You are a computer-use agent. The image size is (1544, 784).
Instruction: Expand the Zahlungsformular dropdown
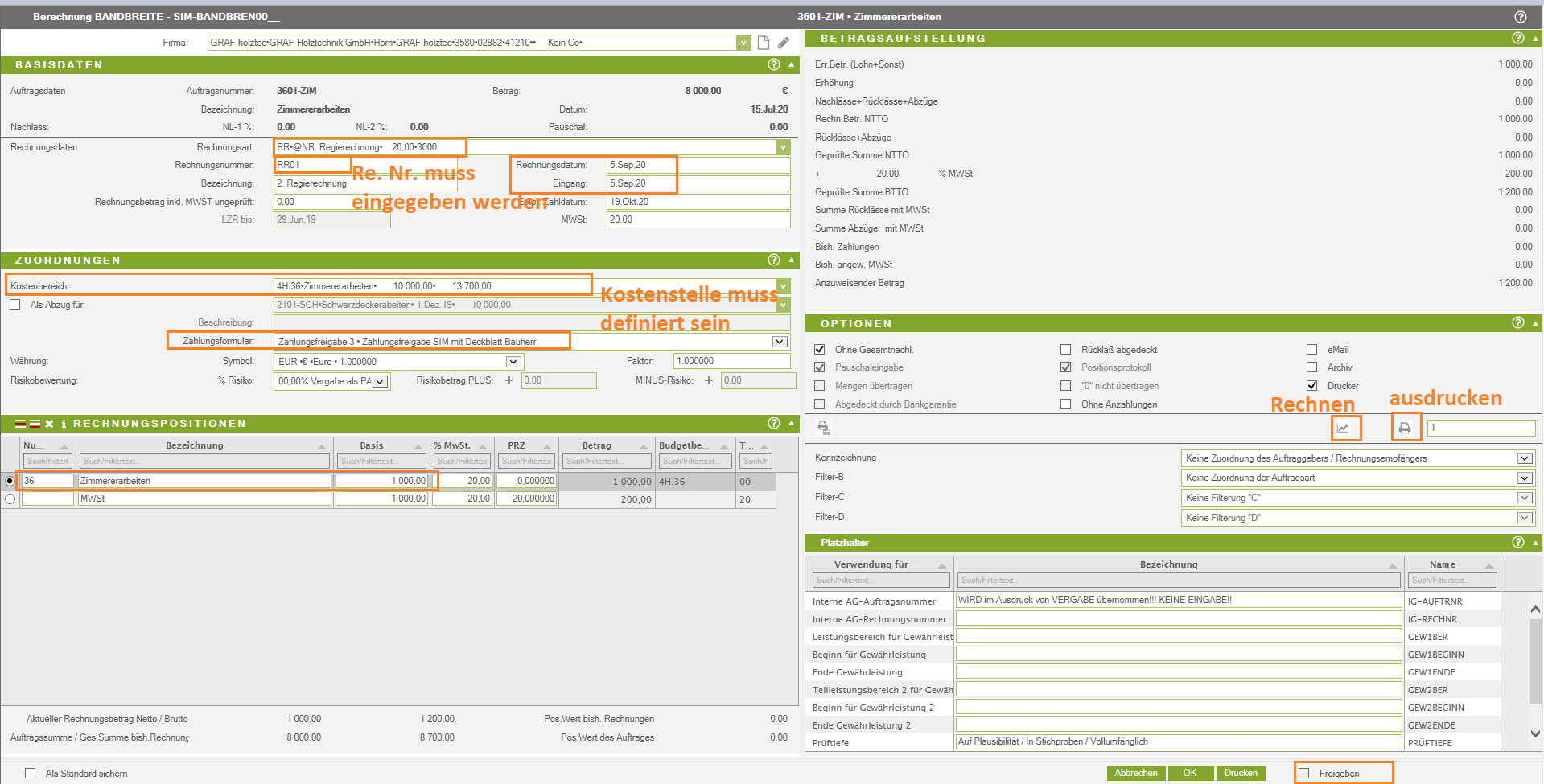coord(779,342)
